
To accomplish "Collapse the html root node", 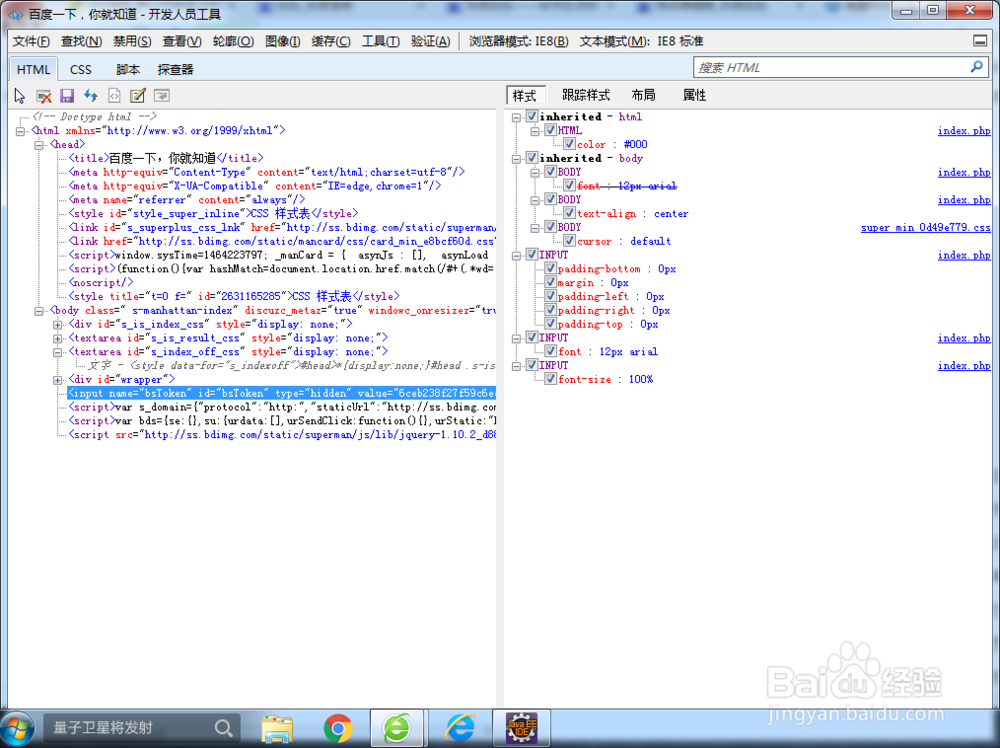I will [x=20, y=131].
